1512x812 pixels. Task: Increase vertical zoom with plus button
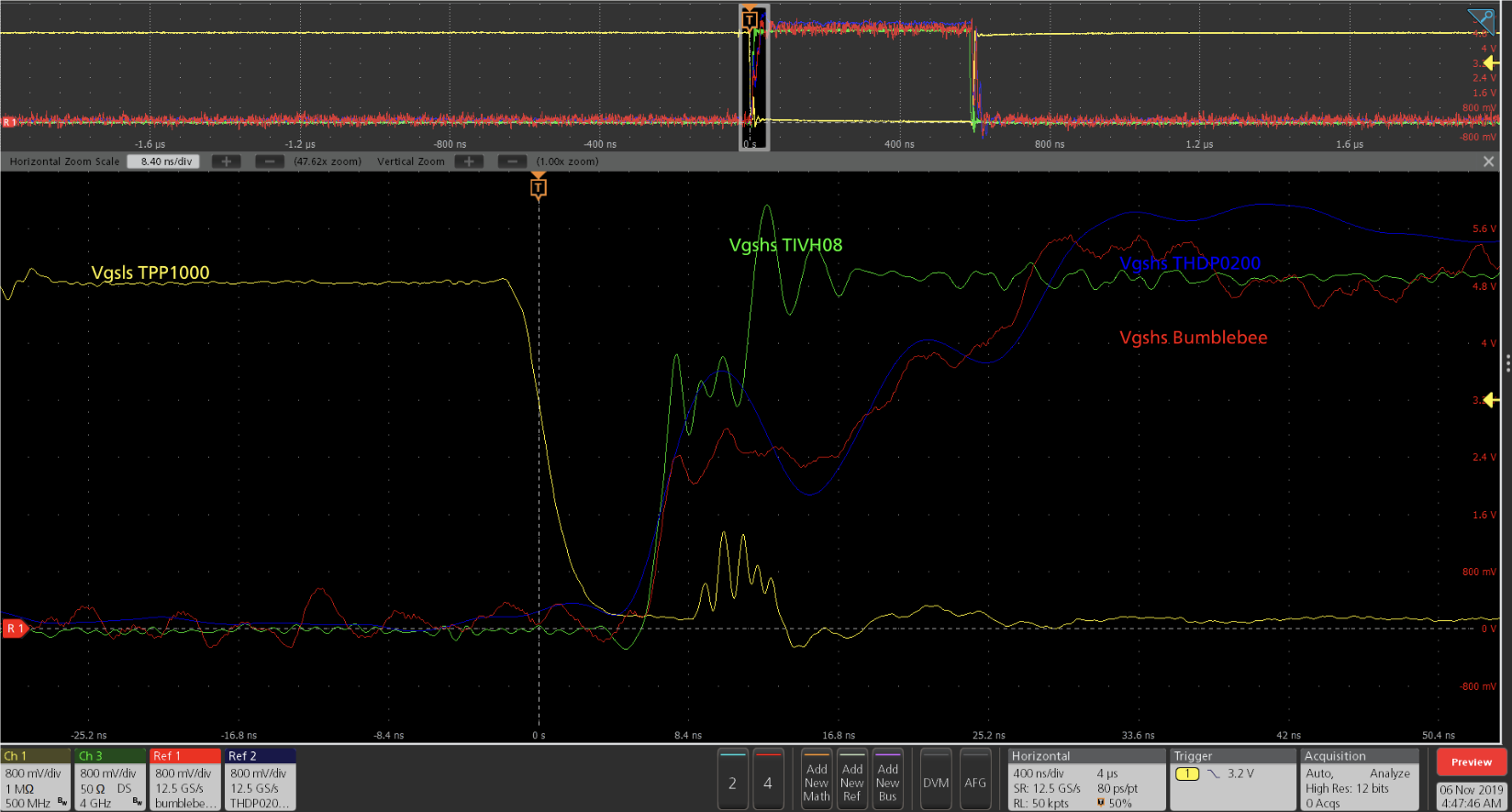(x=469, y=161)
